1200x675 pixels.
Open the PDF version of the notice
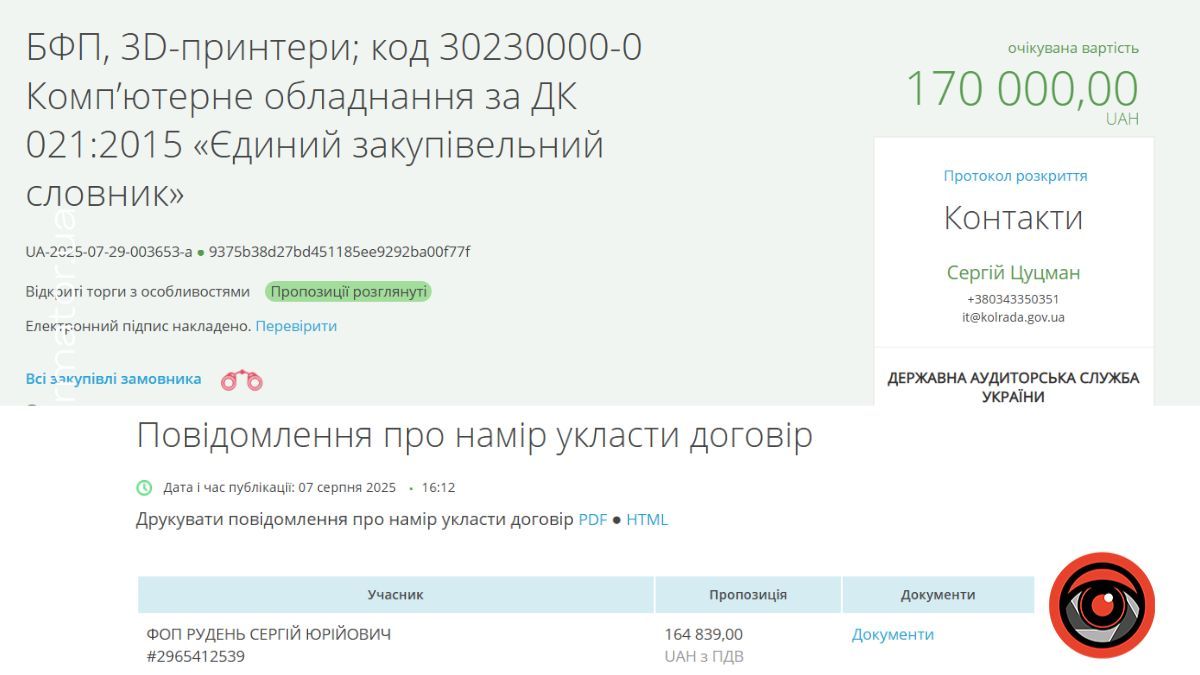tap(594, 520)
